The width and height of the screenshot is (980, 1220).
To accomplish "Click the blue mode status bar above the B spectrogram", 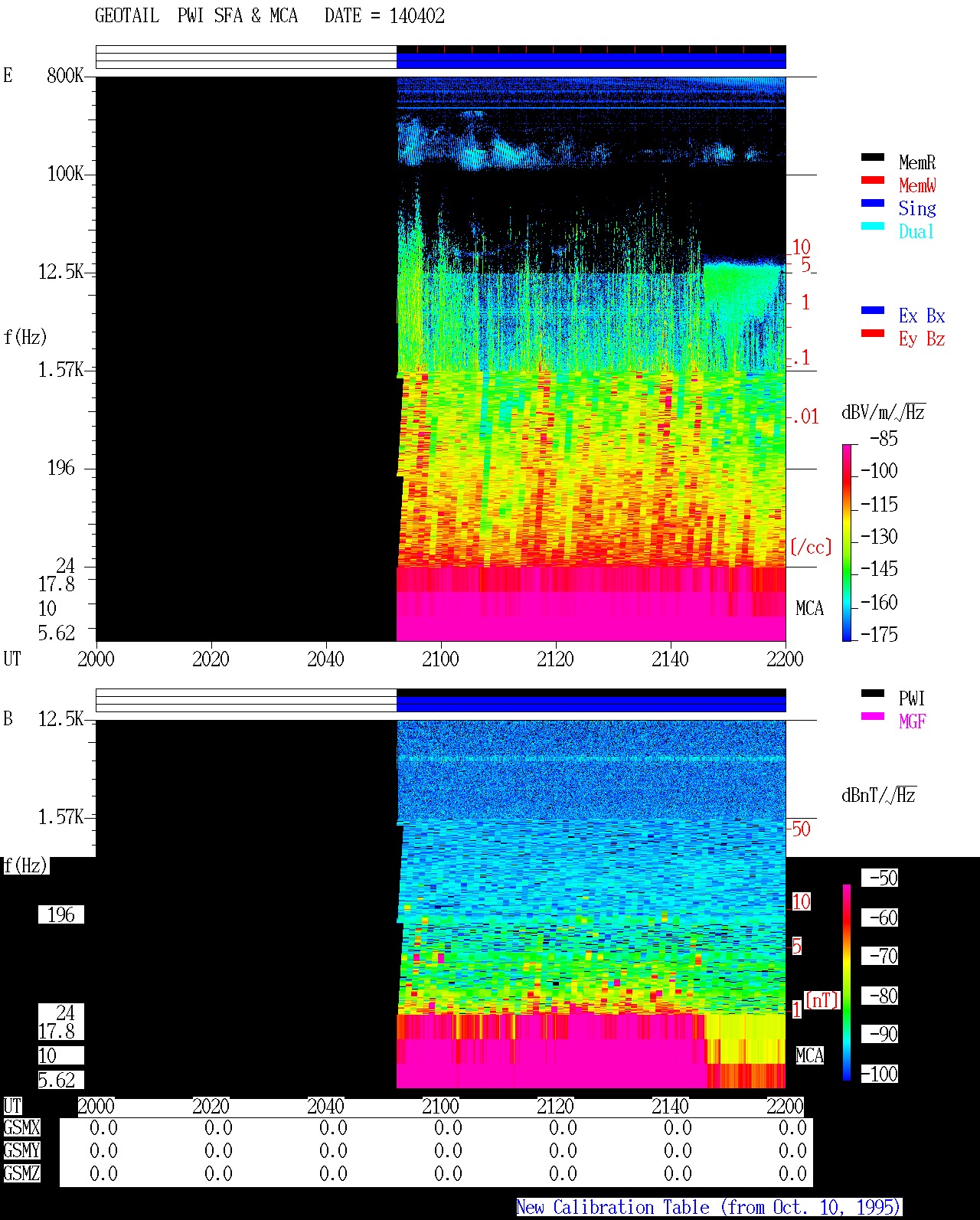I will [591, 704].
